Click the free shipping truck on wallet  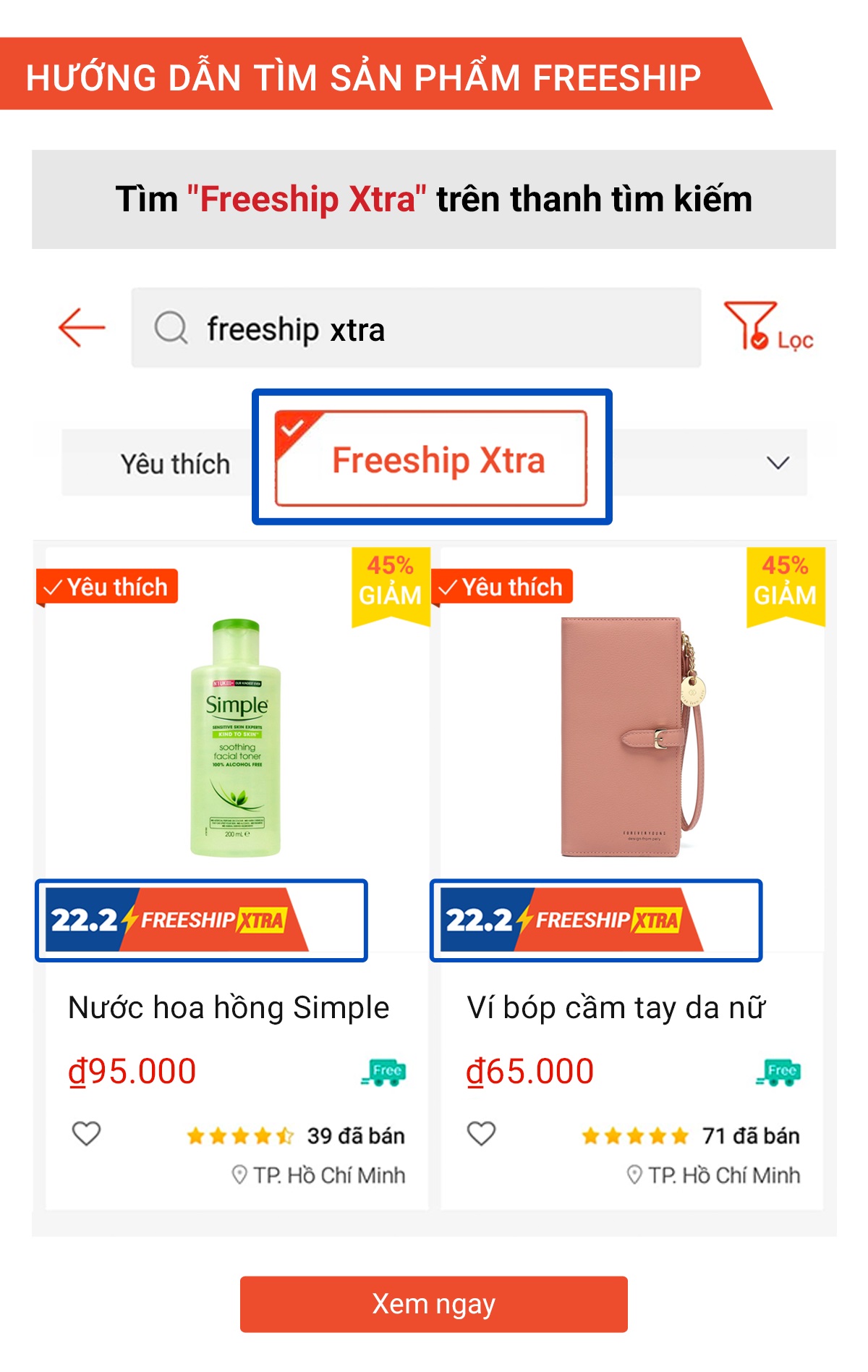point(779,1072)
